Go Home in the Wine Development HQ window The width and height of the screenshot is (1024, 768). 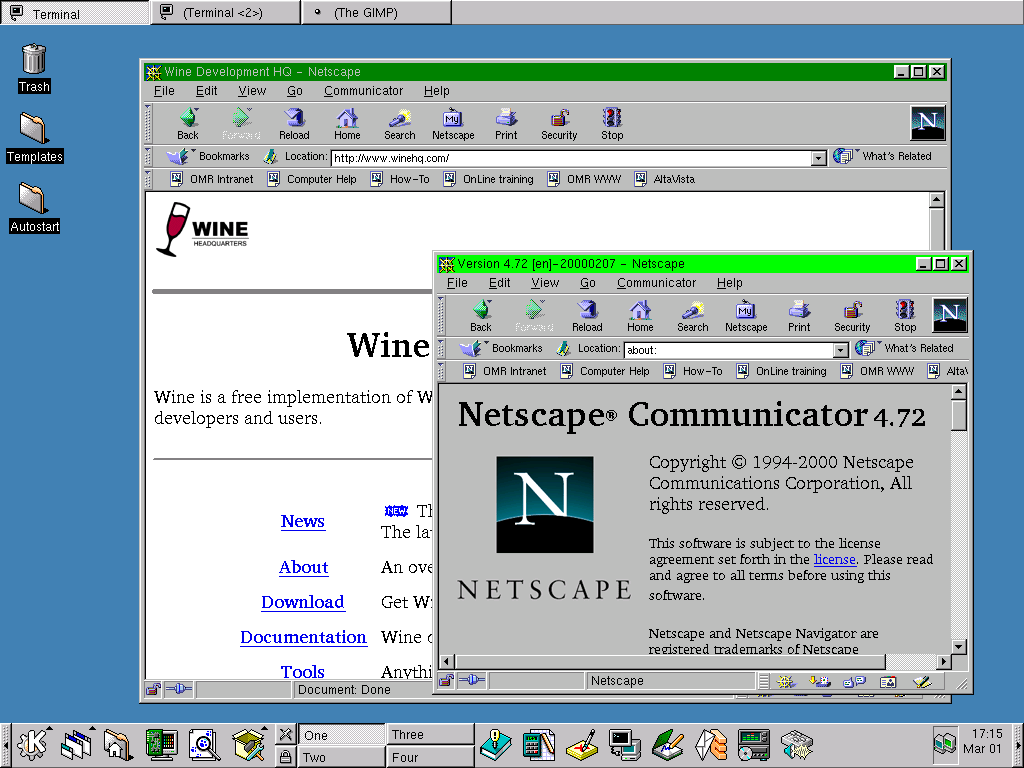(x=347, y=123)
